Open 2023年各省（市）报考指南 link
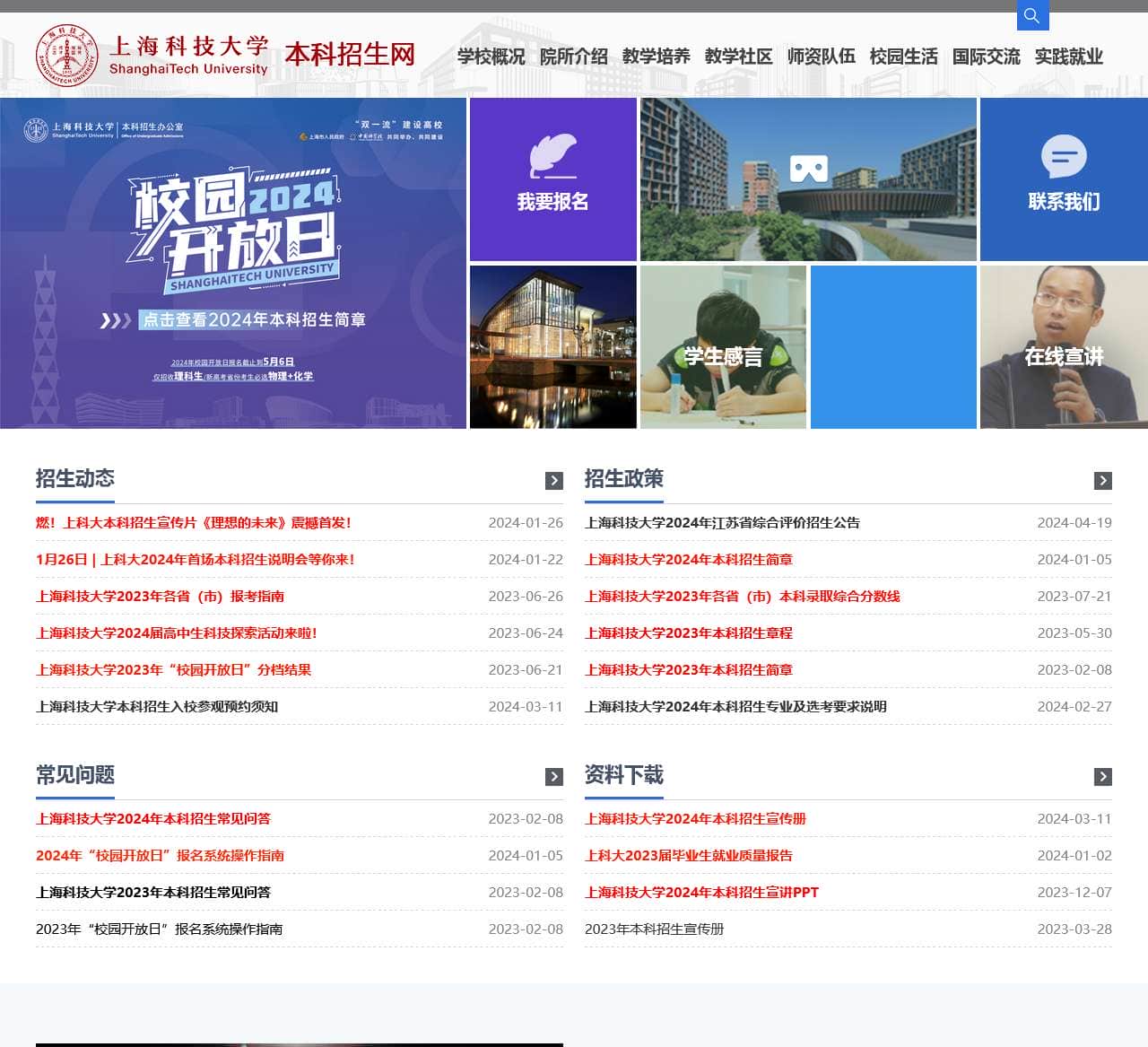The image size is (1148, 1047). tap(161, 597)
